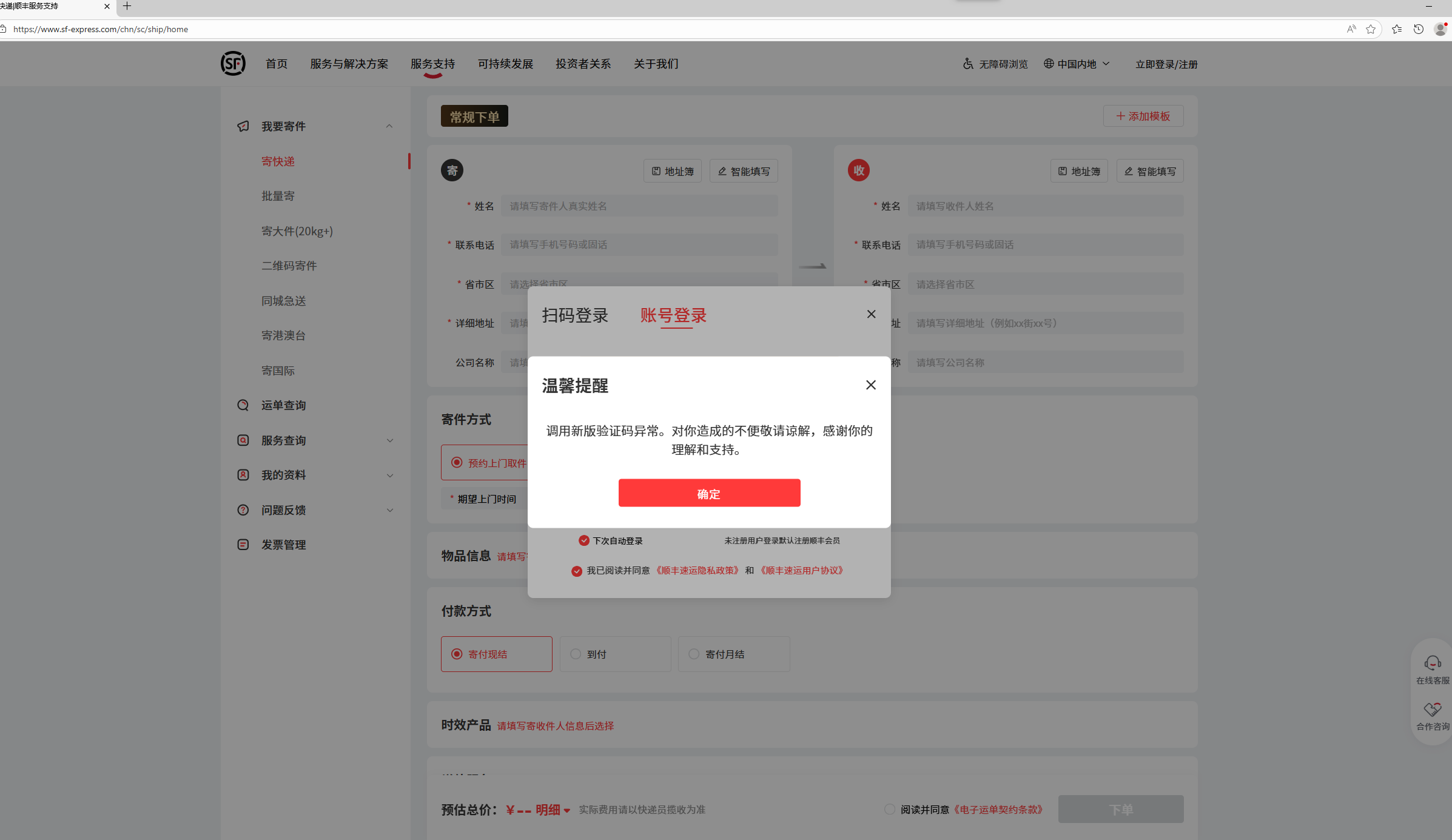Screen dimensions: 1452x840
Task: Switch to 扫码登录 tab
Action: coord(574,315)
